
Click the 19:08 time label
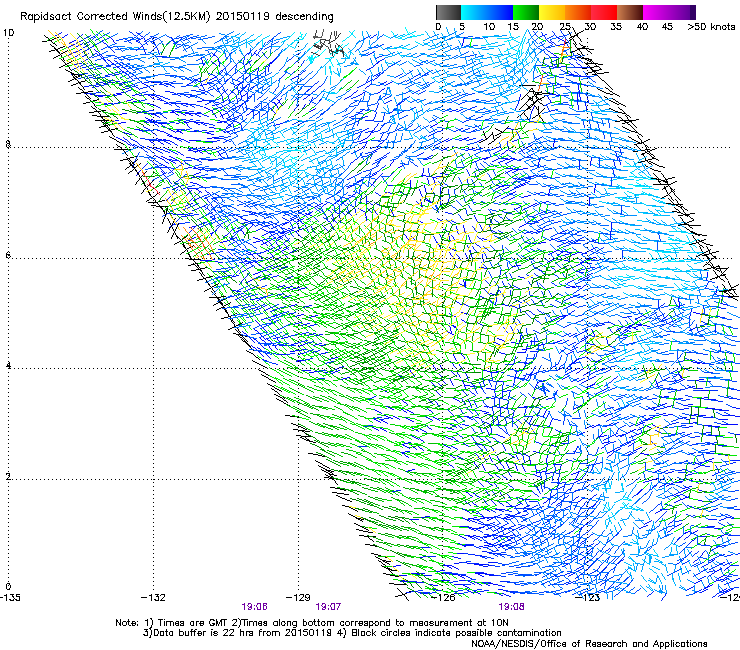(512, 607)
